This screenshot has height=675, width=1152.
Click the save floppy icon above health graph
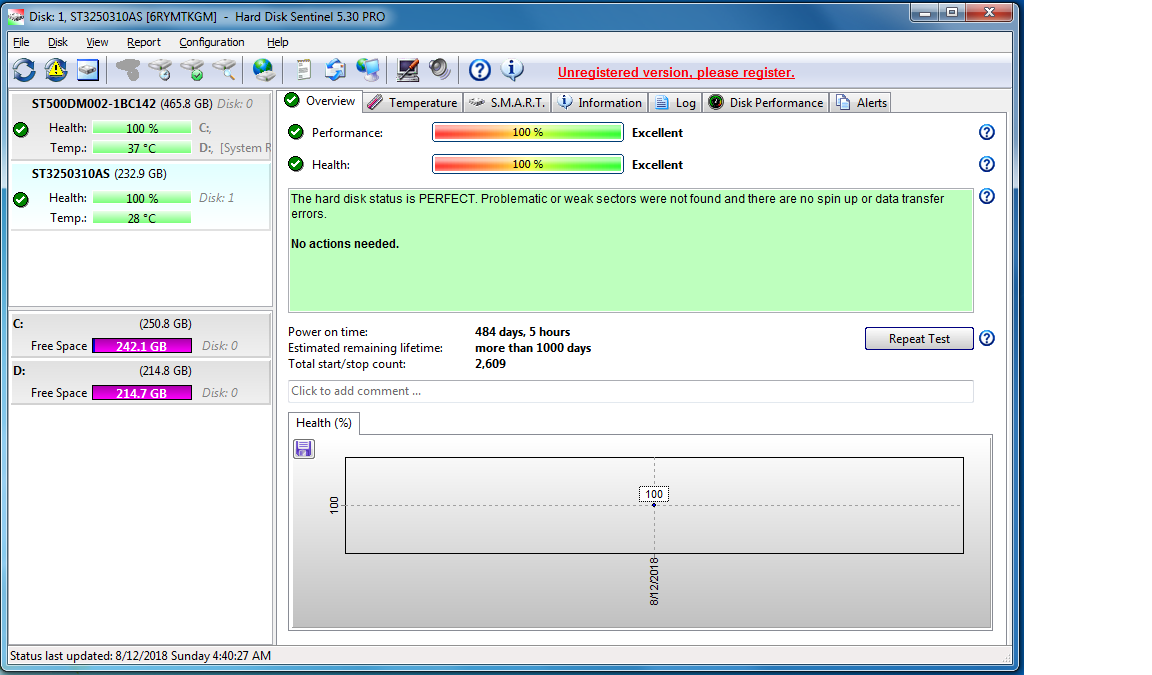[303, 449]
